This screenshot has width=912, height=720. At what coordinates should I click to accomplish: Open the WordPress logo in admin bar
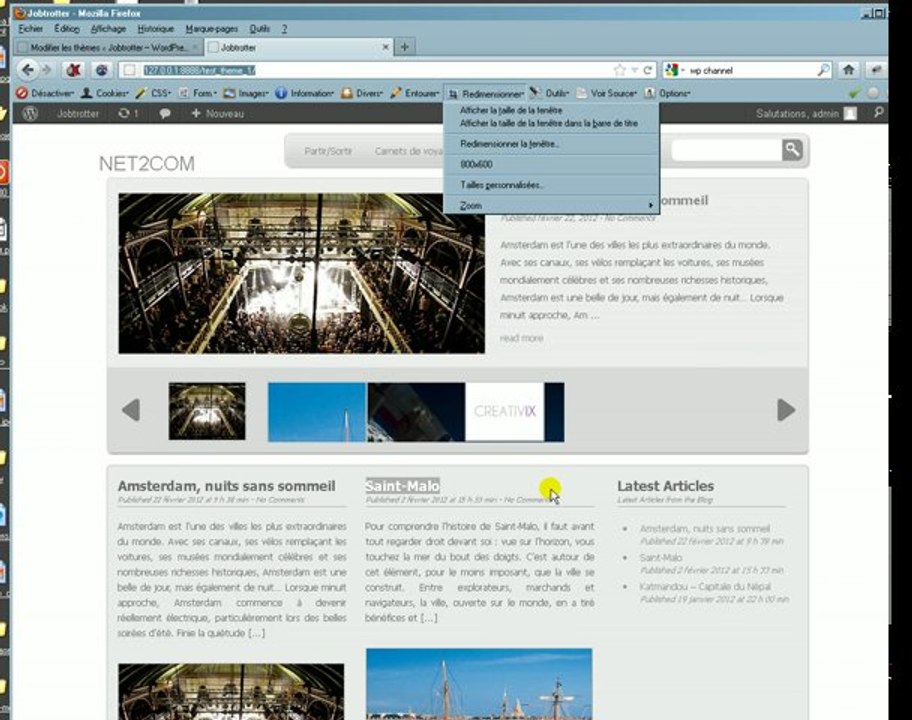[30, 113]
